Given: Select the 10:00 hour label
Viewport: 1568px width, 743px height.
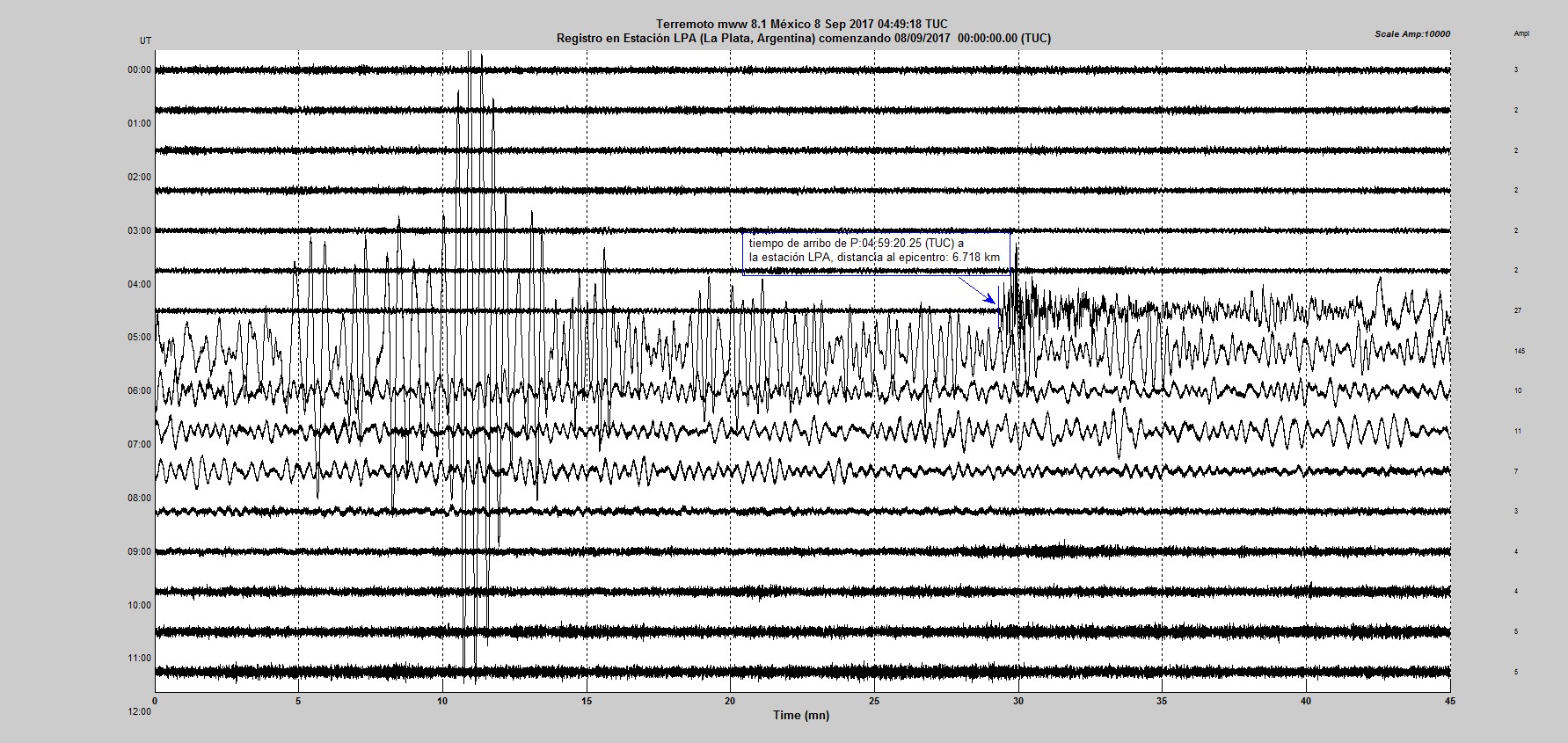Looking at the screenshot, I should click(x=140, y=606).
